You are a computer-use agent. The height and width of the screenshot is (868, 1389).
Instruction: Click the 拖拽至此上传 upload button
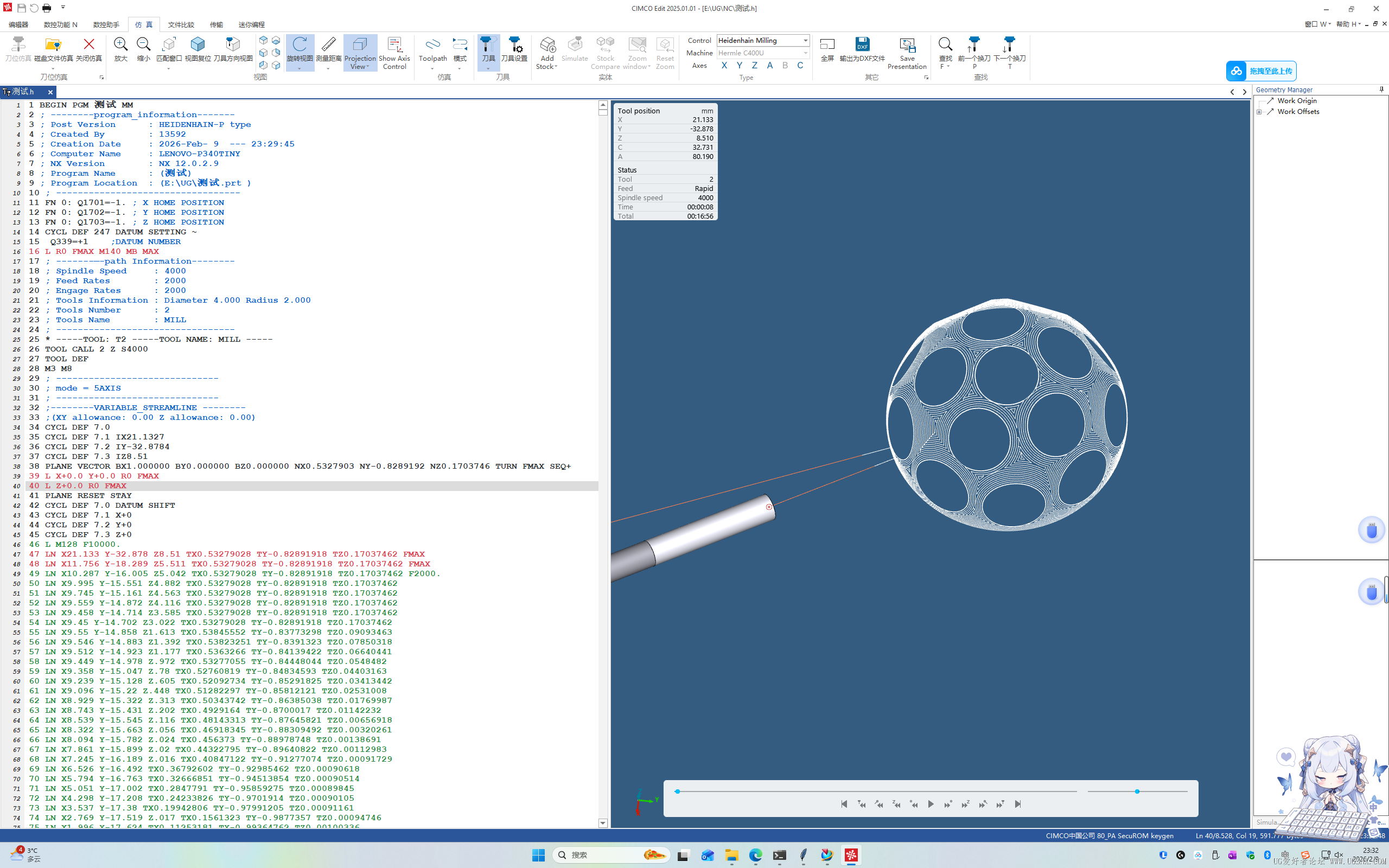coord(1261,71)
